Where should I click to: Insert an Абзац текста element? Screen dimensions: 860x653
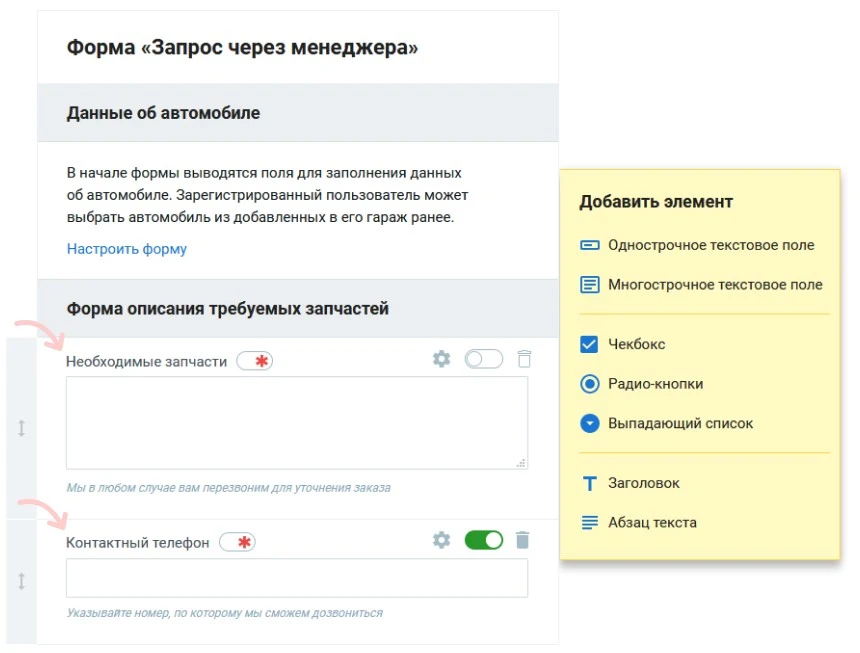(644, 522)
